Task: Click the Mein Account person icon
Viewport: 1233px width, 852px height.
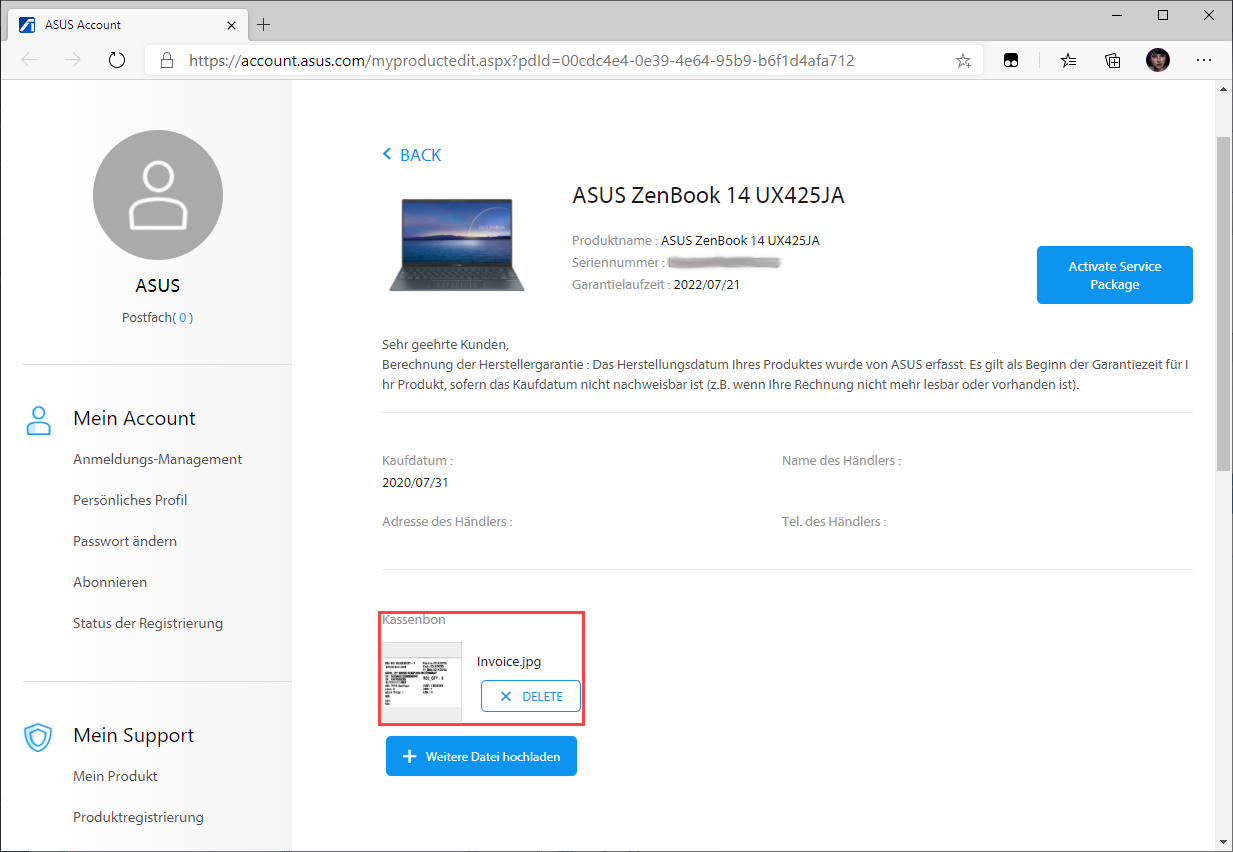Action: click(x=38, y=420)
